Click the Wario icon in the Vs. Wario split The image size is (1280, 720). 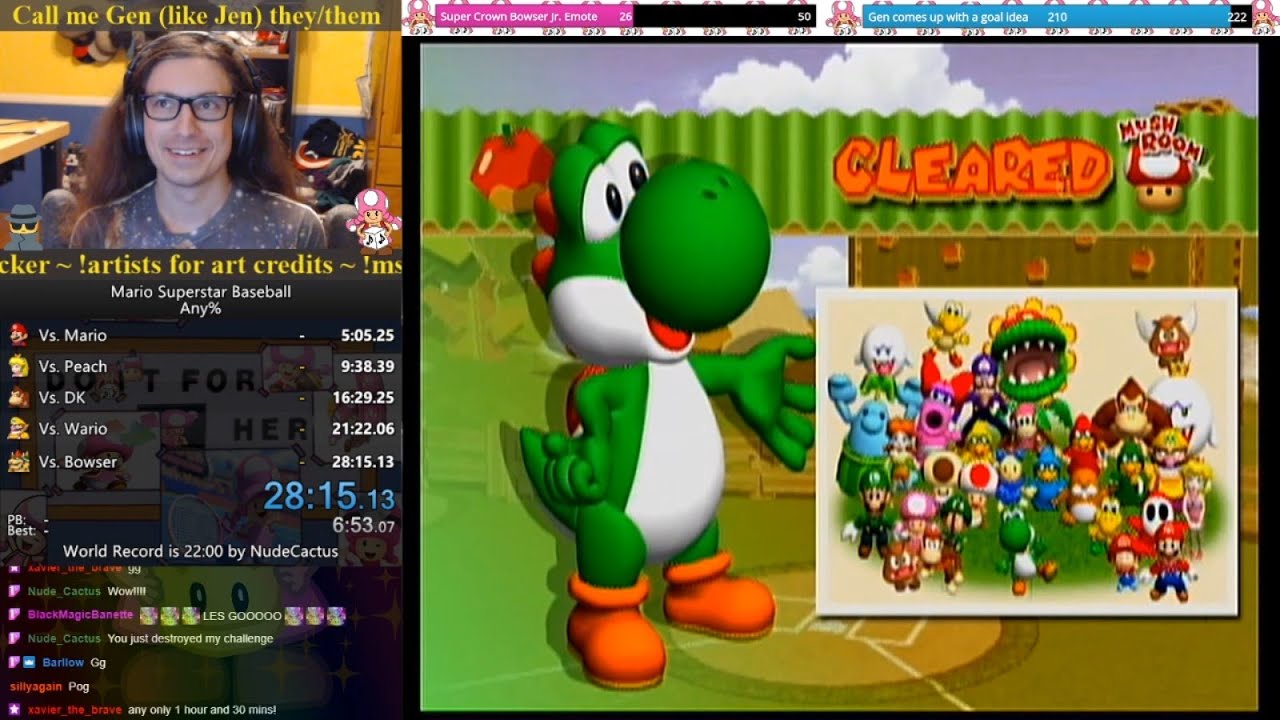[19, 428]
